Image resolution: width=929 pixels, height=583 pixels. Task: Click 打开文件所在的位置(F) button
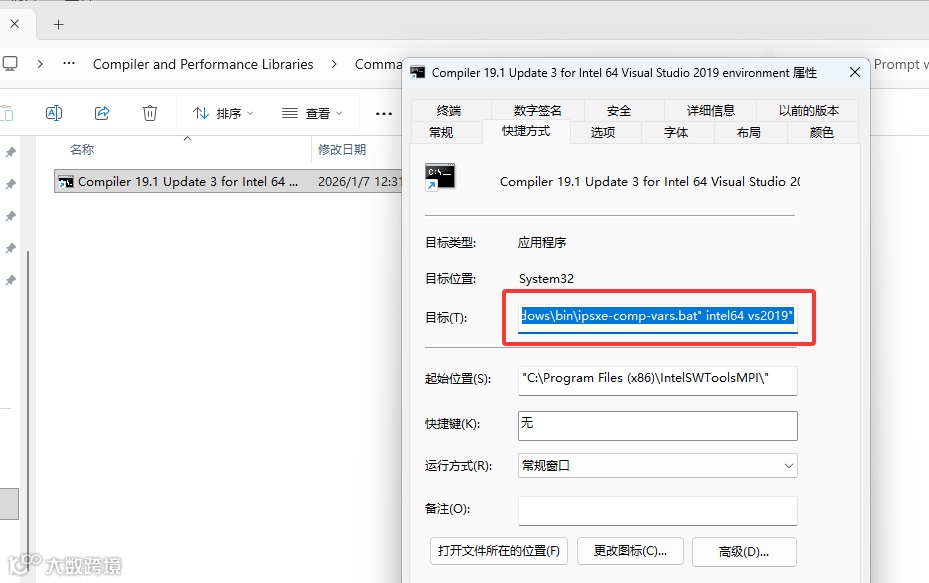[499, 551]
